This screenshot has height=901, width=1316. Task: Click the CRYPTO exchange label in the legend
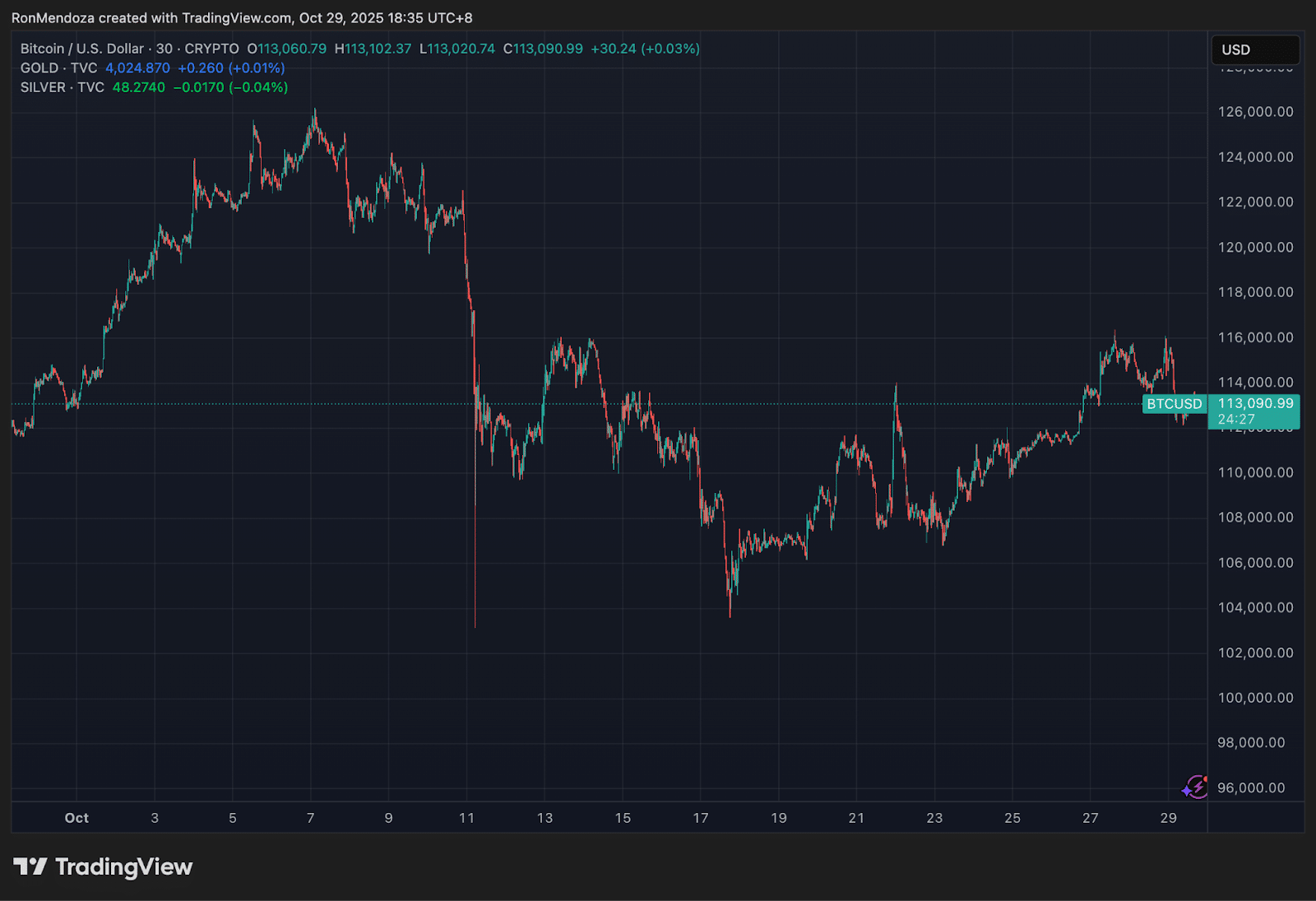(212, 49)
